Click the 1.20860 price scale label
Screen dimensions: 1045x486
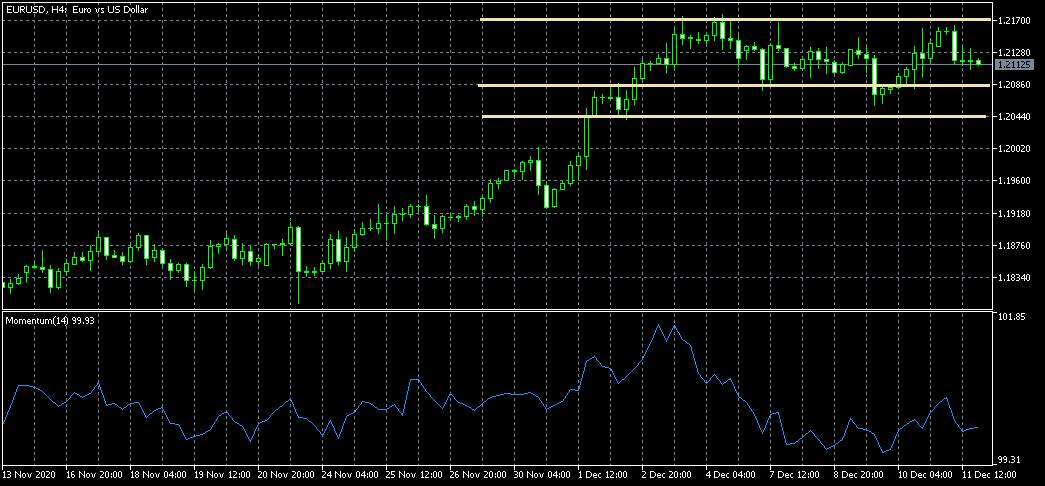pyautogui.click(x=1012, y=85)
